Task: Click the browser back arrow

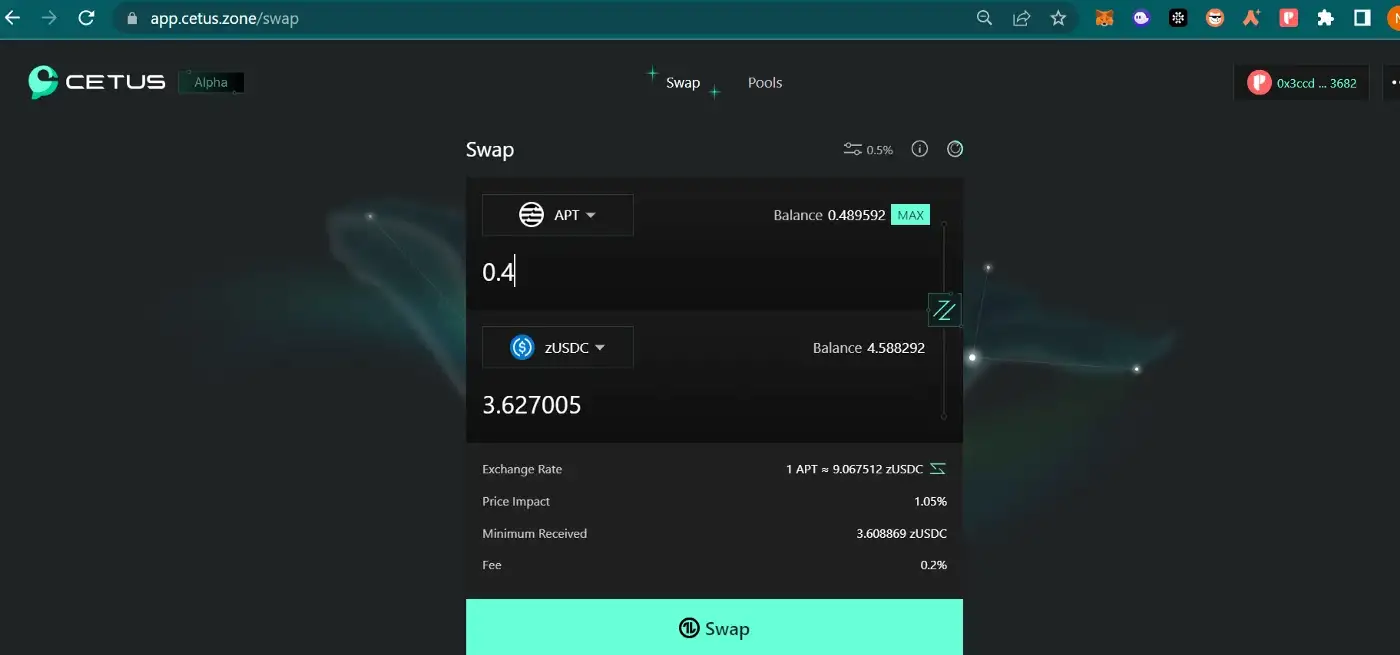Action: point(13,18)
